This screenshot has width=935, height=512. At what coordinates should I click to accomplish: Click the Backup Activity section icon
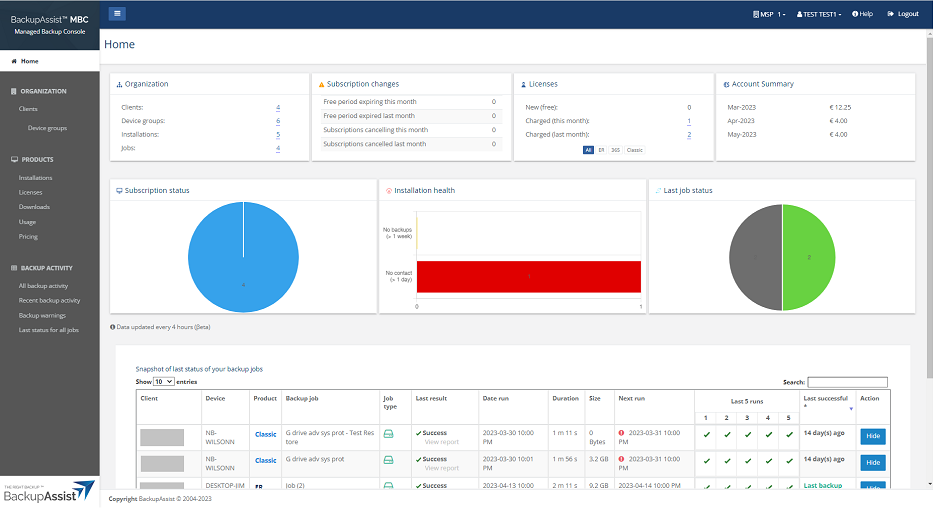point(14,268)
